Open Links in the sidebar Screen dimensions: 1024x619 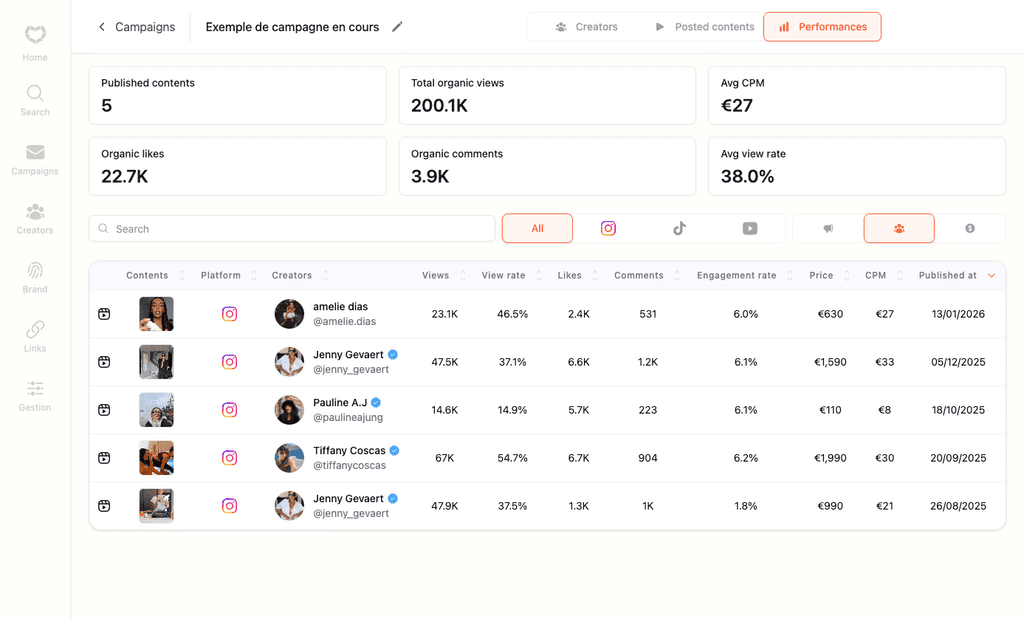coord(35,336)
